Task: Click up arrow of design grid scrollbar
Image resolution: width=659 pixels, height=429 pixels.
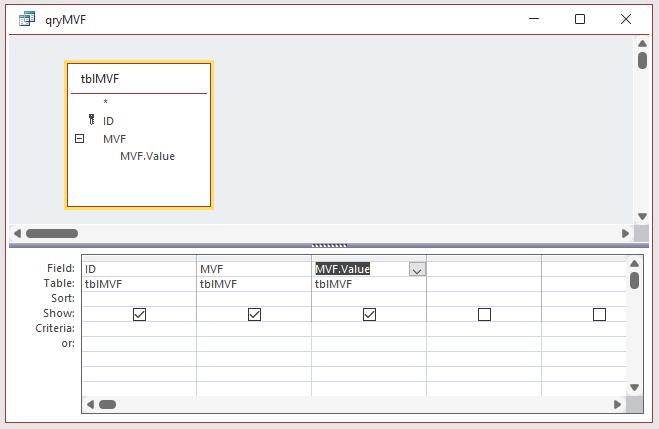Action: pyautogui.click(x=634, y=263)
